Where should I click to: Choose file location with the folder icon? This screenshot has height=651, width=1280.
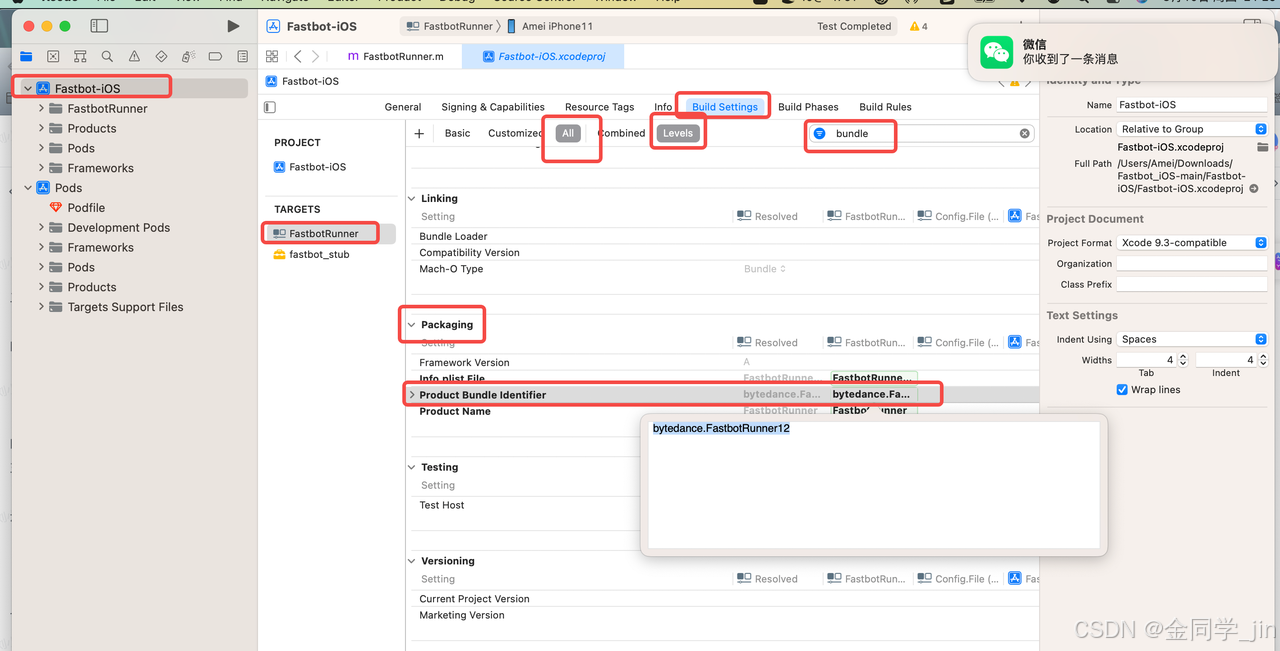[x=1262, y=147]
